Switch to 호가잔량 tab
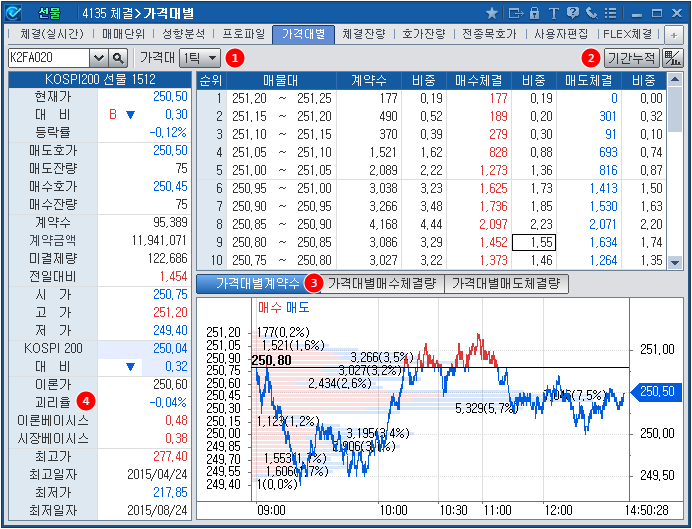Viewport: 692px width, 529px height. (424, 34)
